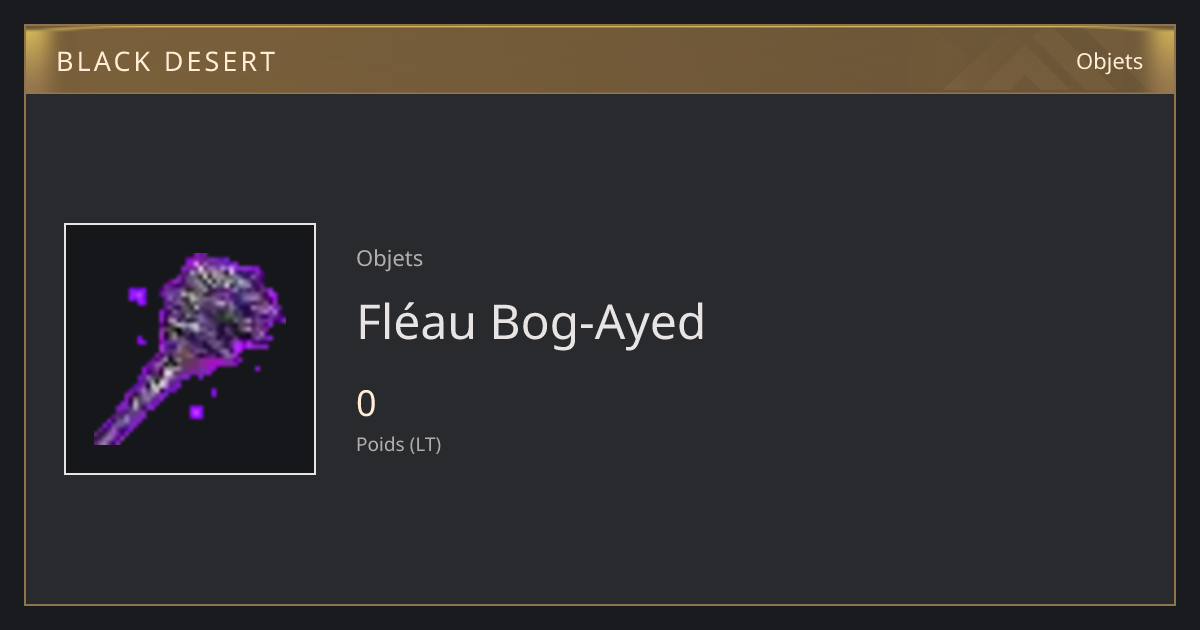The image size is (1200, 630).
Task: Click the Fléau Bog-Ayed item title
Action: (x=531, y=322)
